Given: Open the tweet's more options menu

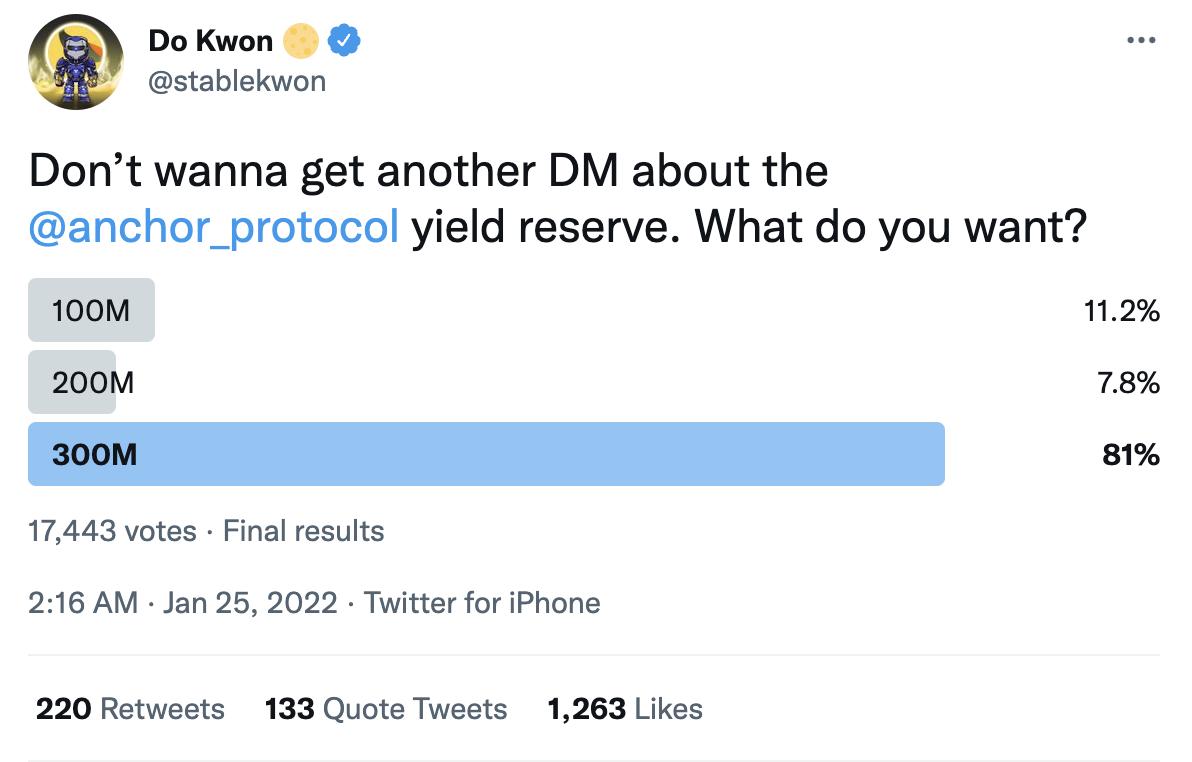Looking at the screenshot, I should pos(1141,41).
